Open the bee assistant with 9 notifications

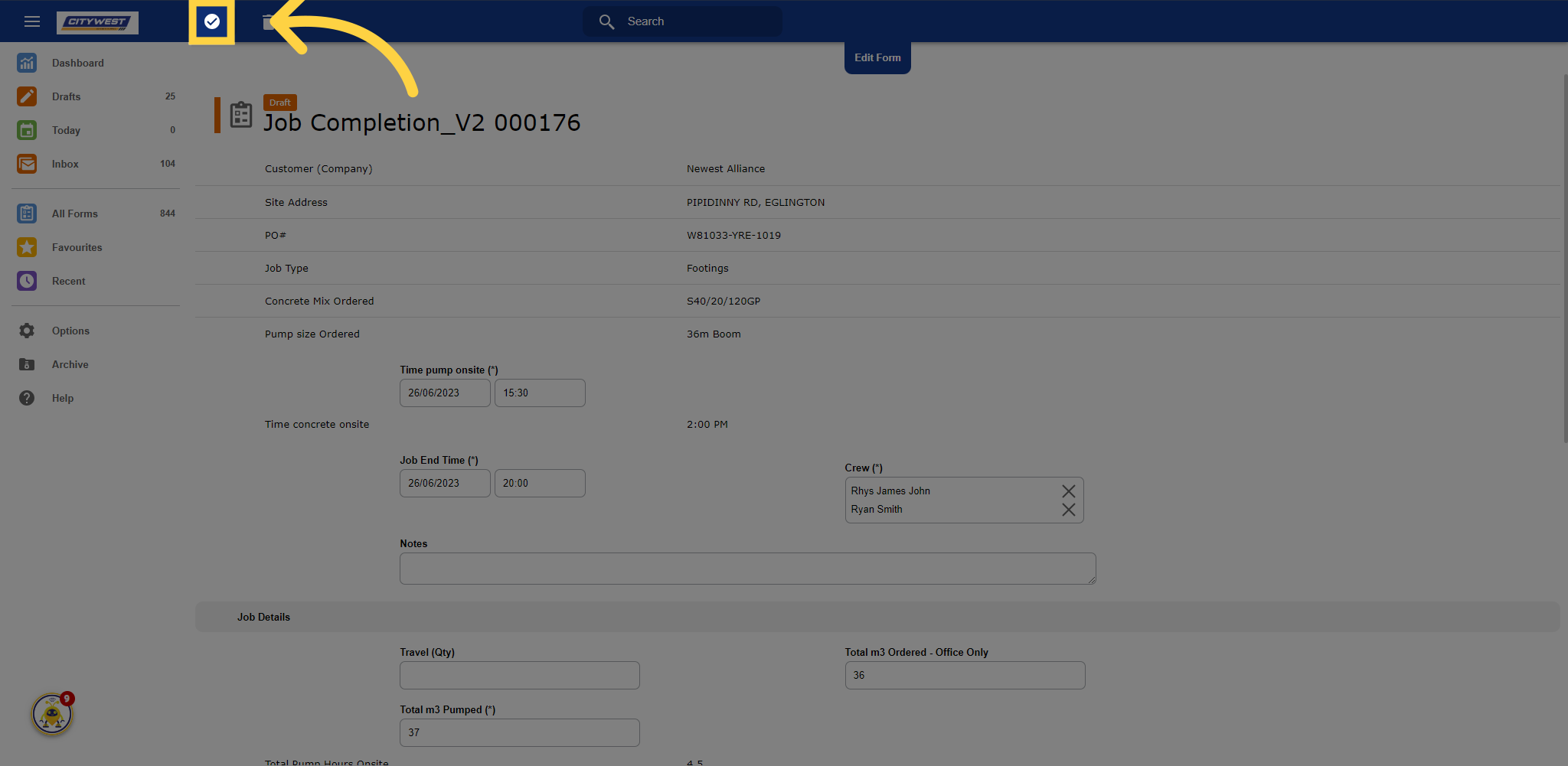point(51,713)
